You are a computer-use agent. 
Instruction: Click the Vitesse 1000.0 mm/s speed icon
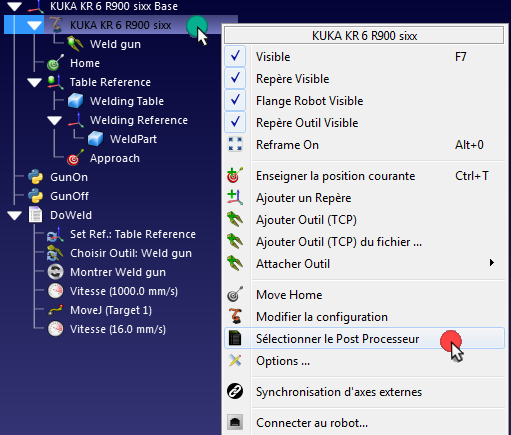coord(55,291)
